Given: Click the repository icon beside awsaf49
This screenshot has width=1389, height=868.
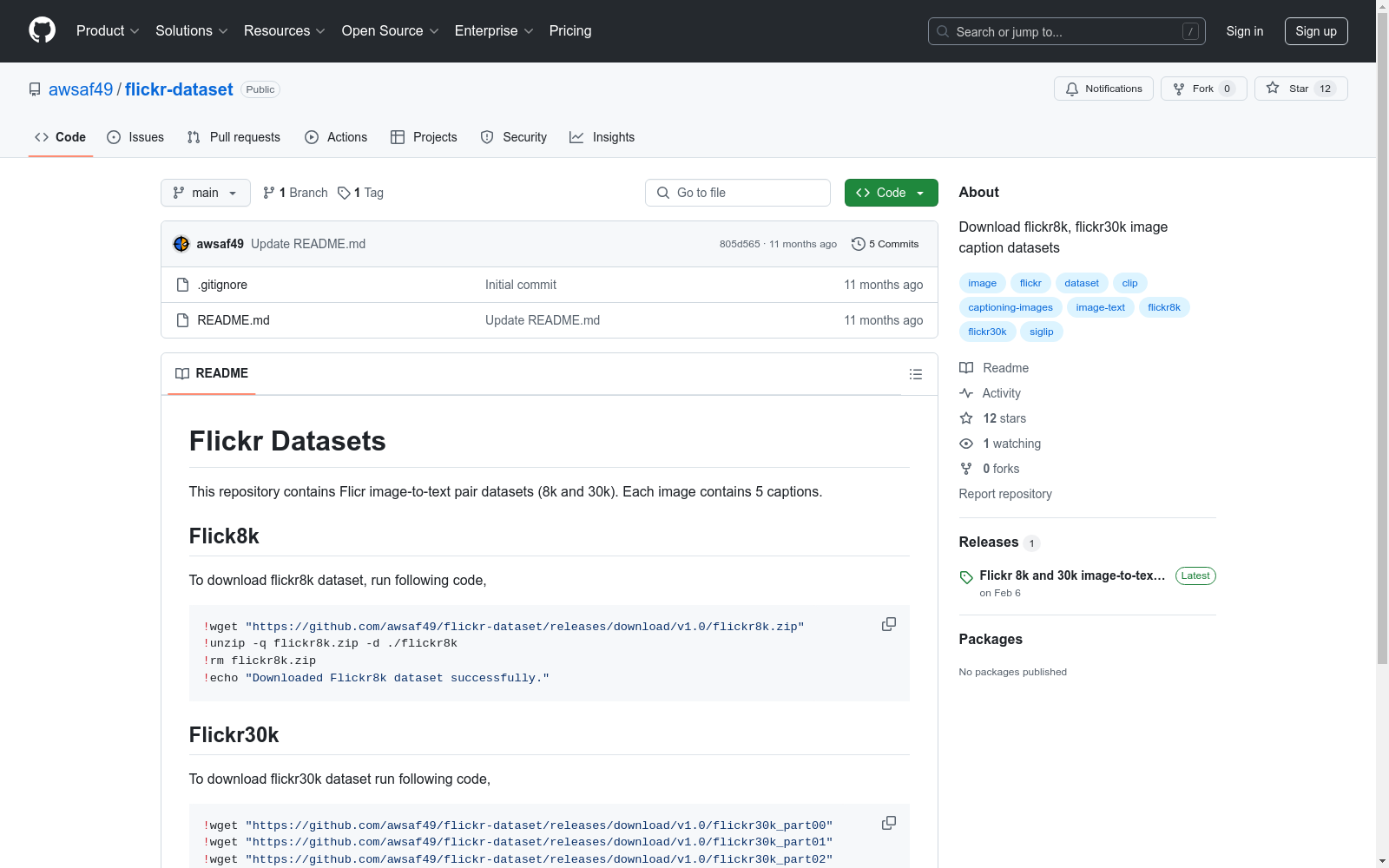Looking at the screenshot, I should coord(35,89).
